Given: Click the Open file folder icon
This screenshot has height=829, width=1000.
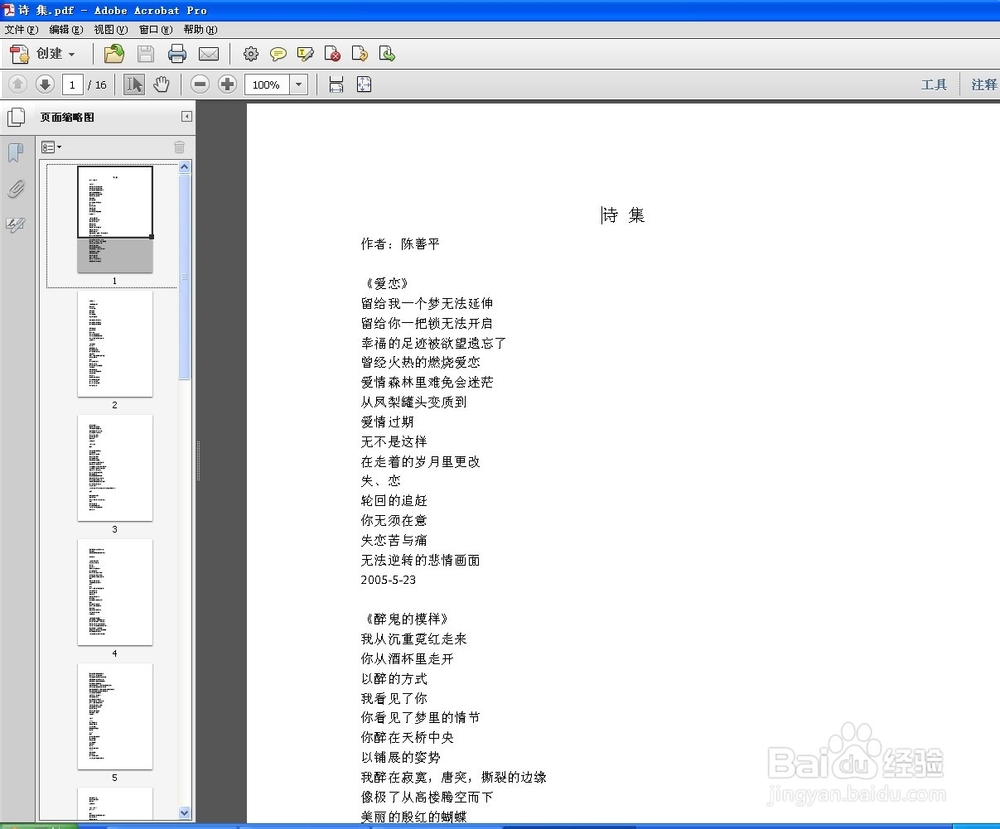Looking at the screenshot, I should 114,54.
